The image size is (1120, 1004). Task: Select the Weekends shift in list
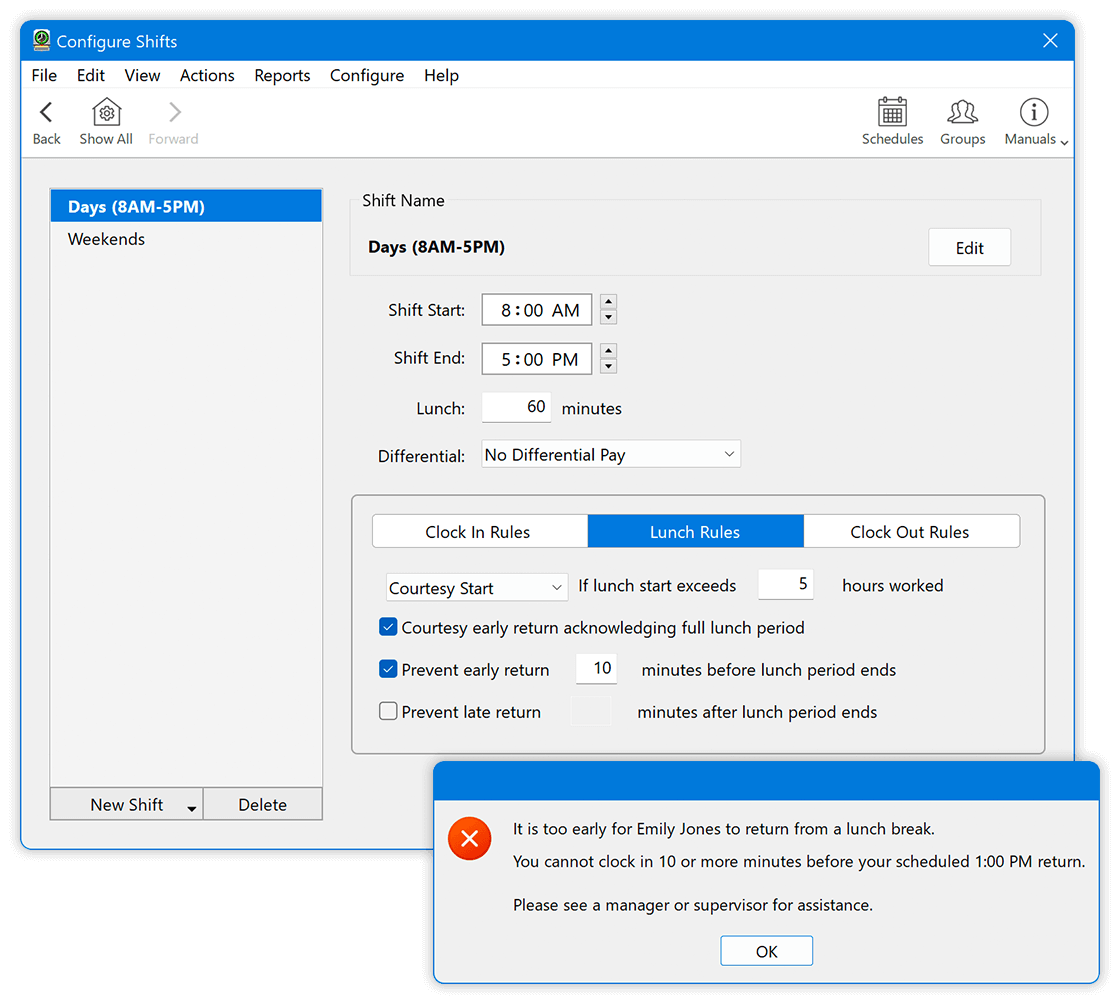pos(186,239)
